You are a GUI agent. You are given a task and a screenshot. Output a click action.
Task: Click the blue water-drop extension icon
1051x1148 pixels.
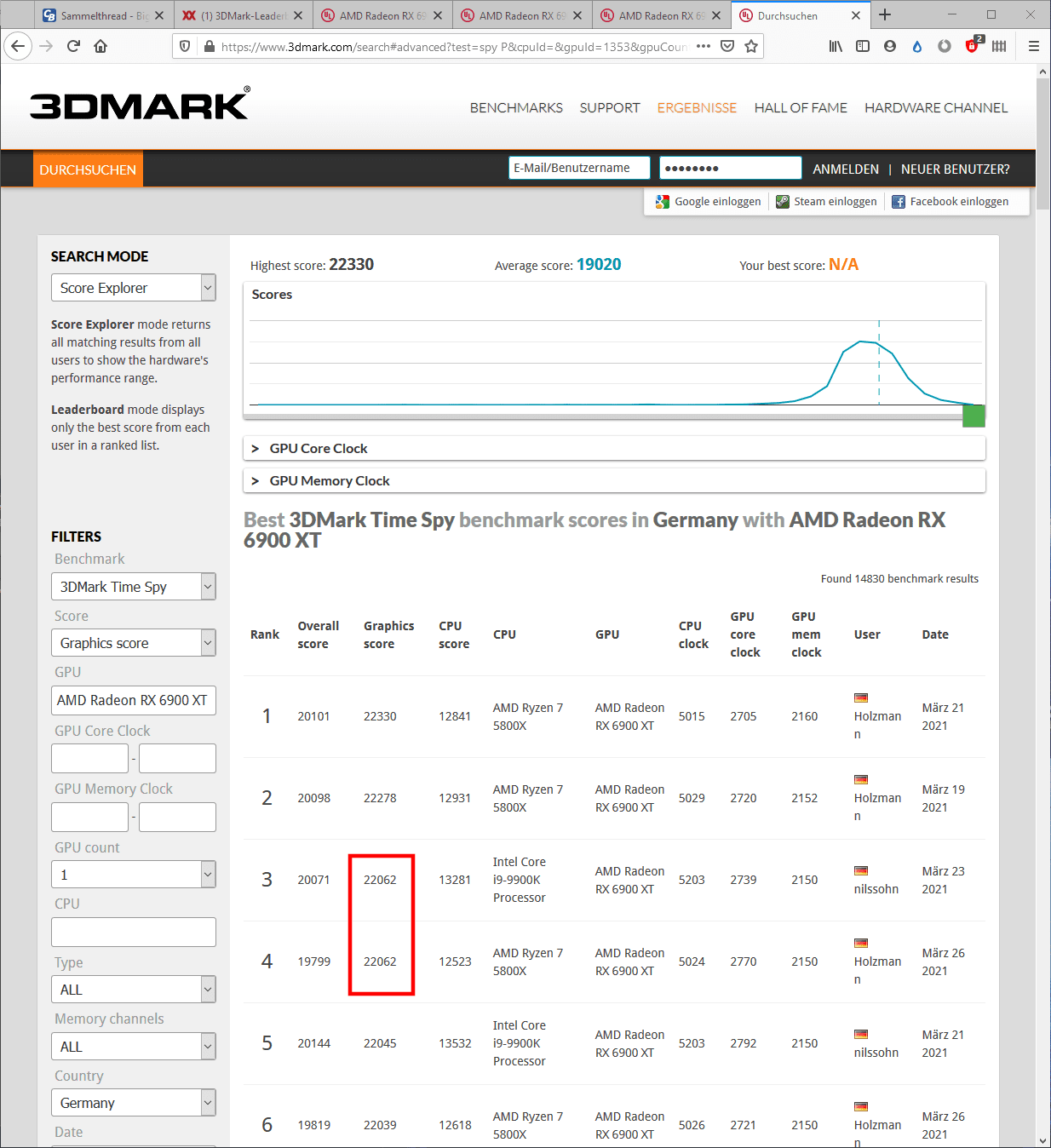click(x=917, y=46)
